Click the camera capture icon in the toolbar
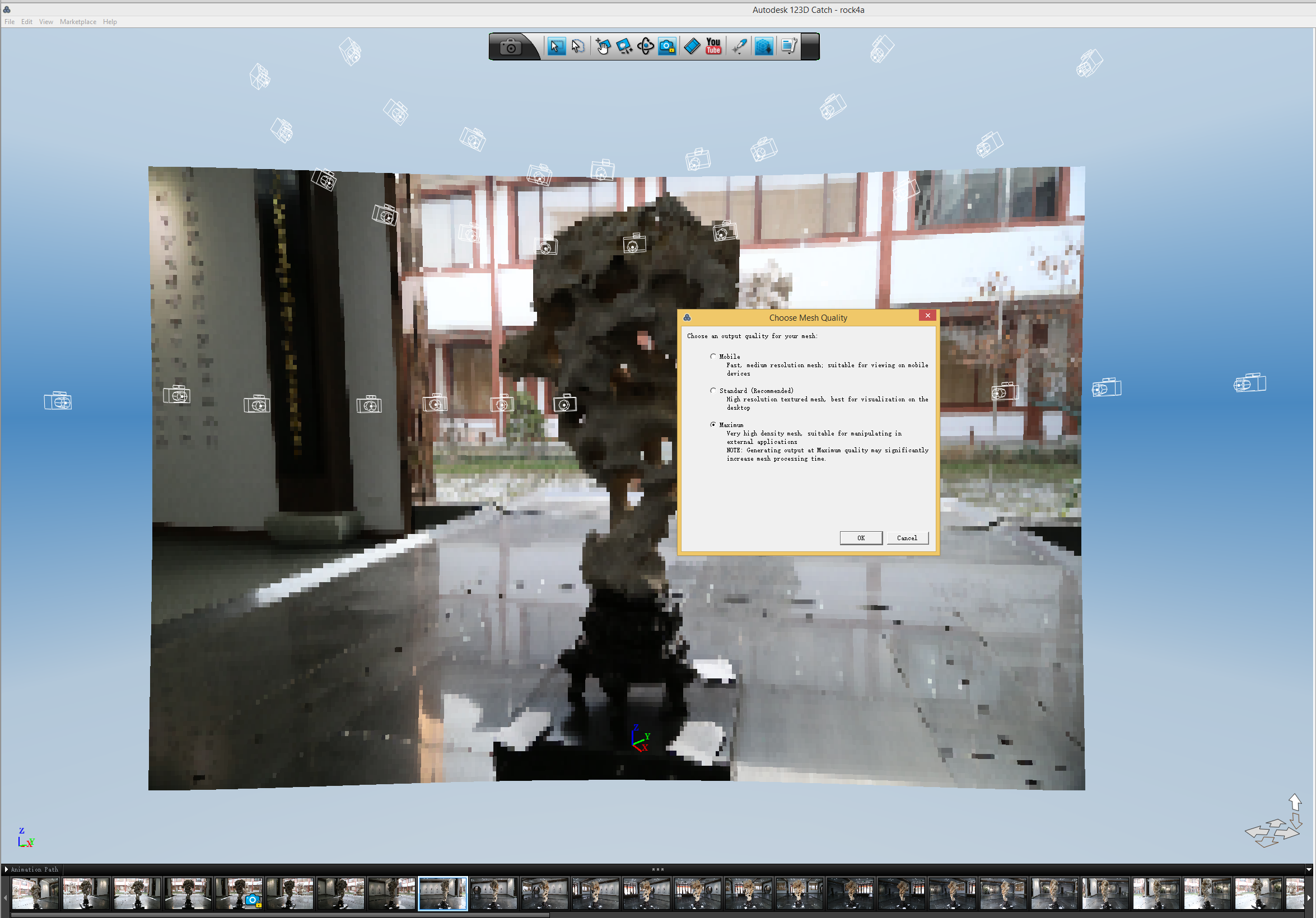Image resolution: width=1316 pixels, height=918 pixels. [510, 46]
